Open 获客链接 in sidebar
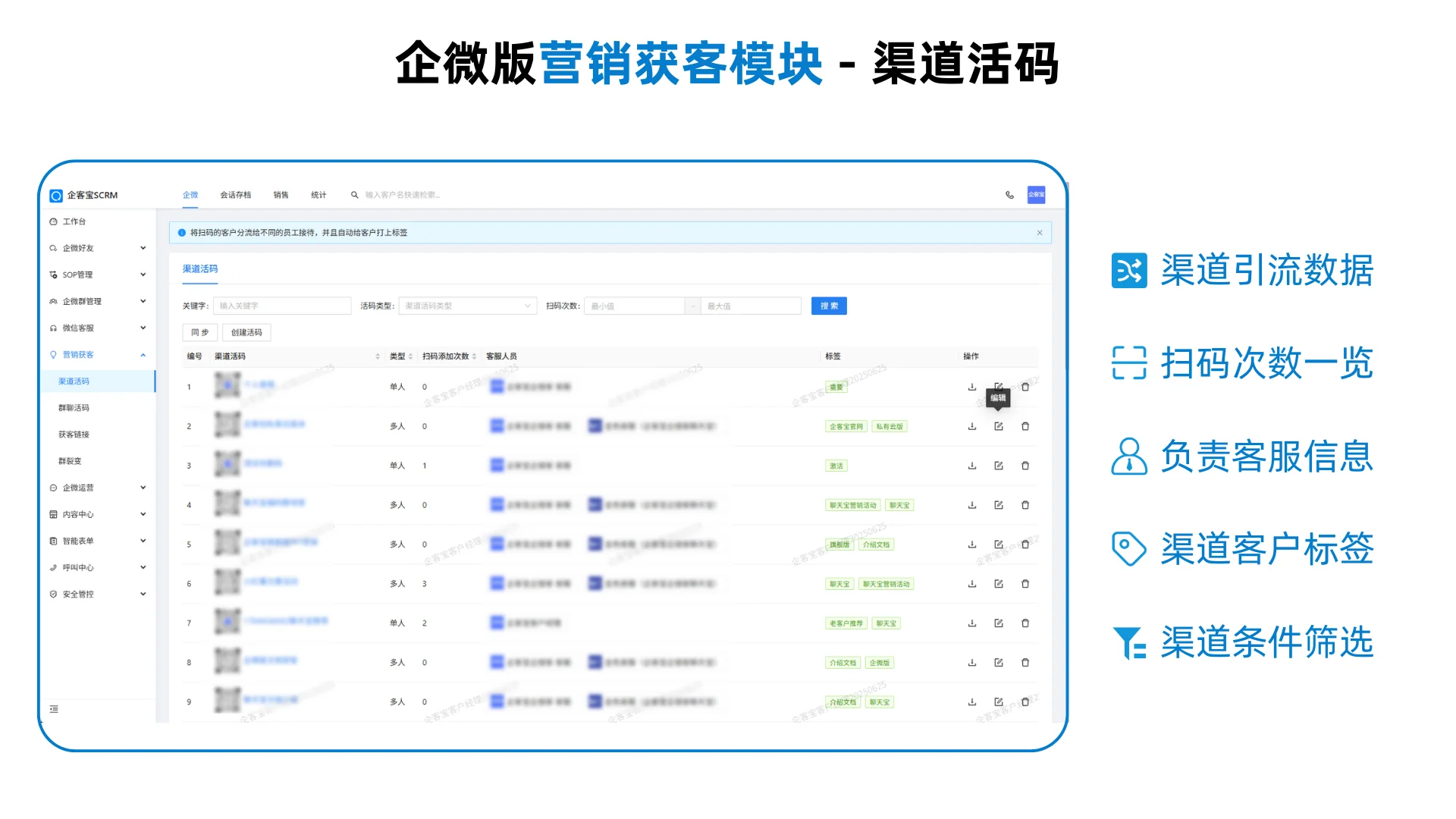The height and width of the screenshot is (819, 1456). point(98,435)
